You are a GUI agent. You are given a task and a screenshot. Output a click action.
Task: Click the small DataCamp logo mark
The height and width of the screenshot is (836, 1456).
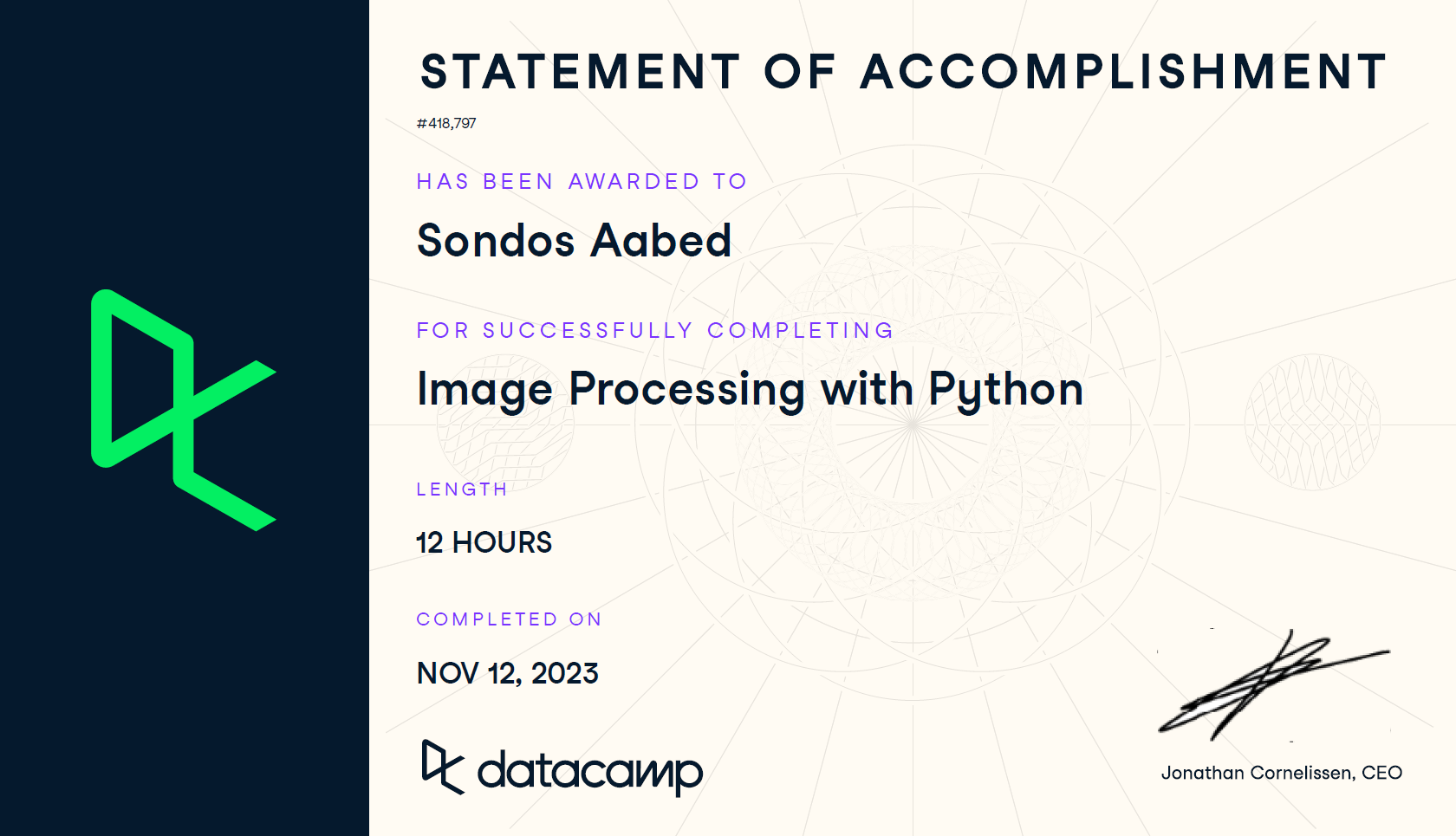[443, 767]
